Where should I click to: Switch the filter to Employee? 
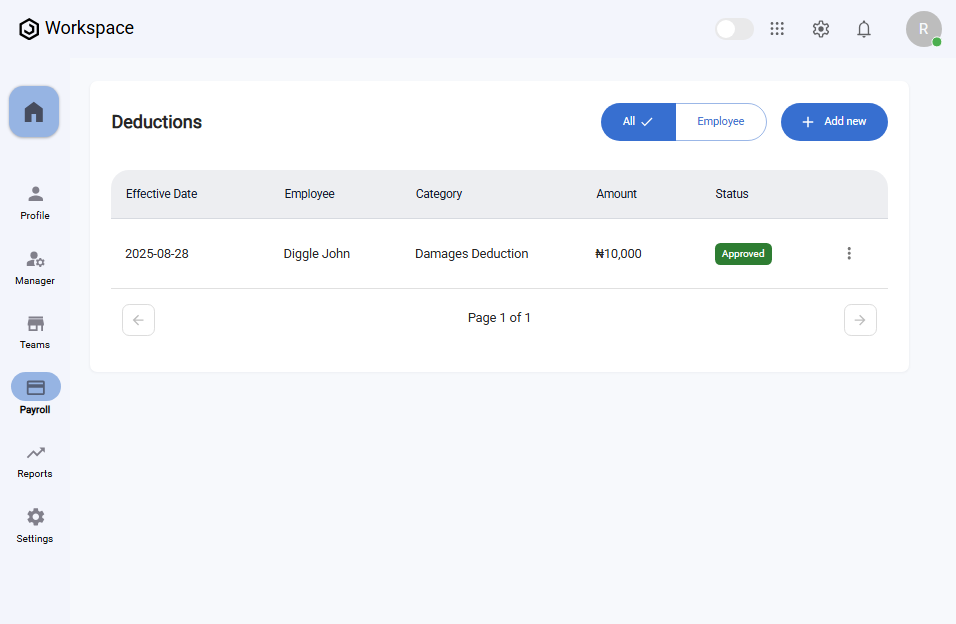click(x=720, y=122)
